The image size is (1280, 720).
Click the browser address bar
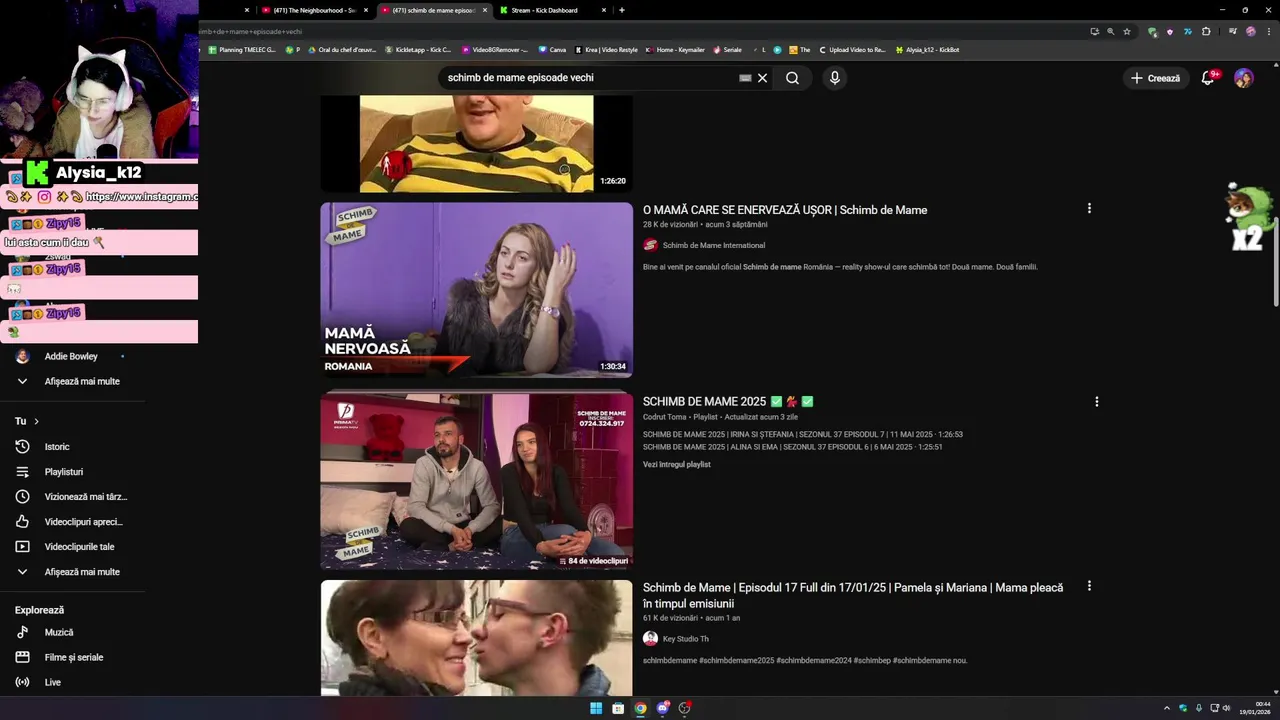point(640,31)
